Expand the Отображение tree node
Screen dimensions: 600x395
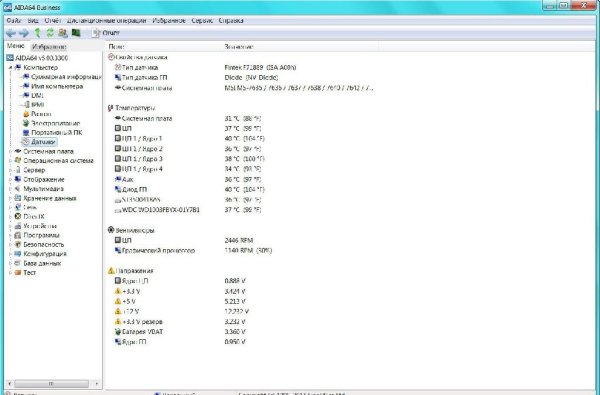(10, 180)
